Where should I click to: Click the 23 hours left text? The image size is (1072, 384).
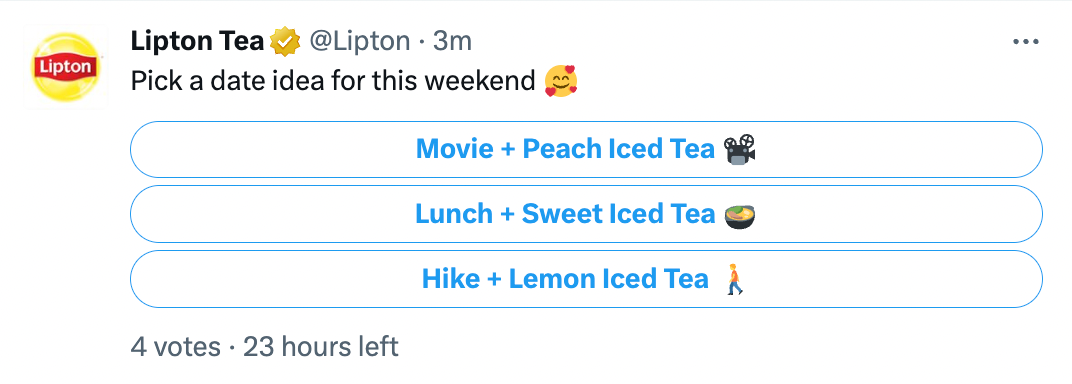(x=321, y=347)
